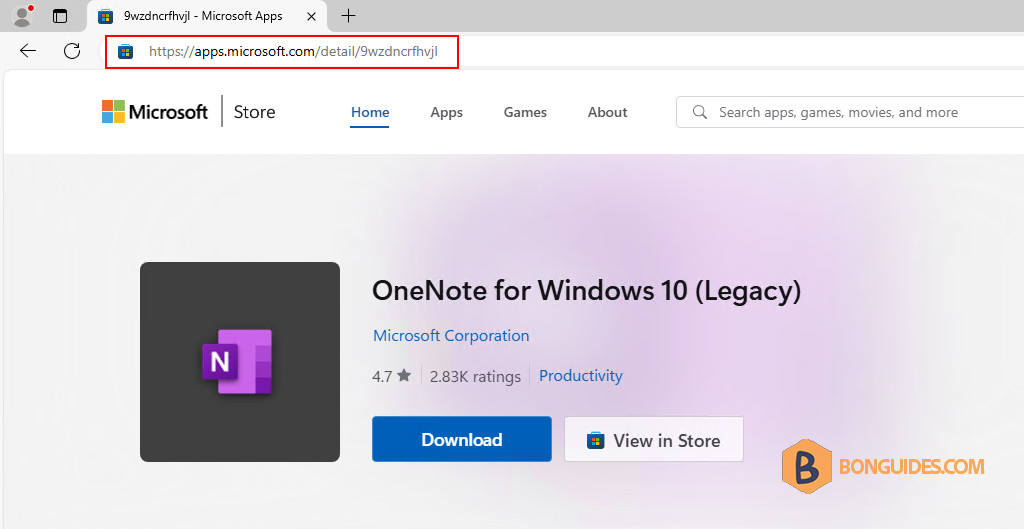Click the Microsoft logo
Viewport: 1024px width, 529px height.
click(x=155, y=112)
